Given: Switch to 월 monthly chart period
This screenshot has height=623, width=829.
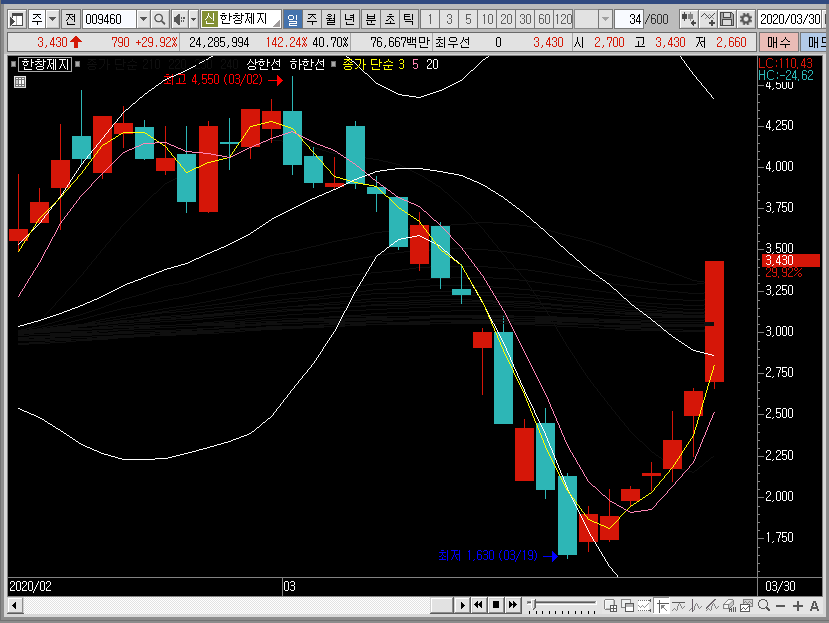Looking at the screenshot, I should (x=330, y=20).
